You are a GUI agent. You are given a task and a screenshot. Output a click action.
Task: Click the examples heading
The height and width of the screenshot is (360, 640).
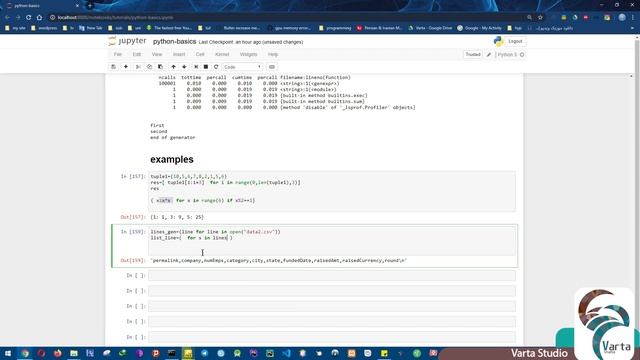(172, 160)
